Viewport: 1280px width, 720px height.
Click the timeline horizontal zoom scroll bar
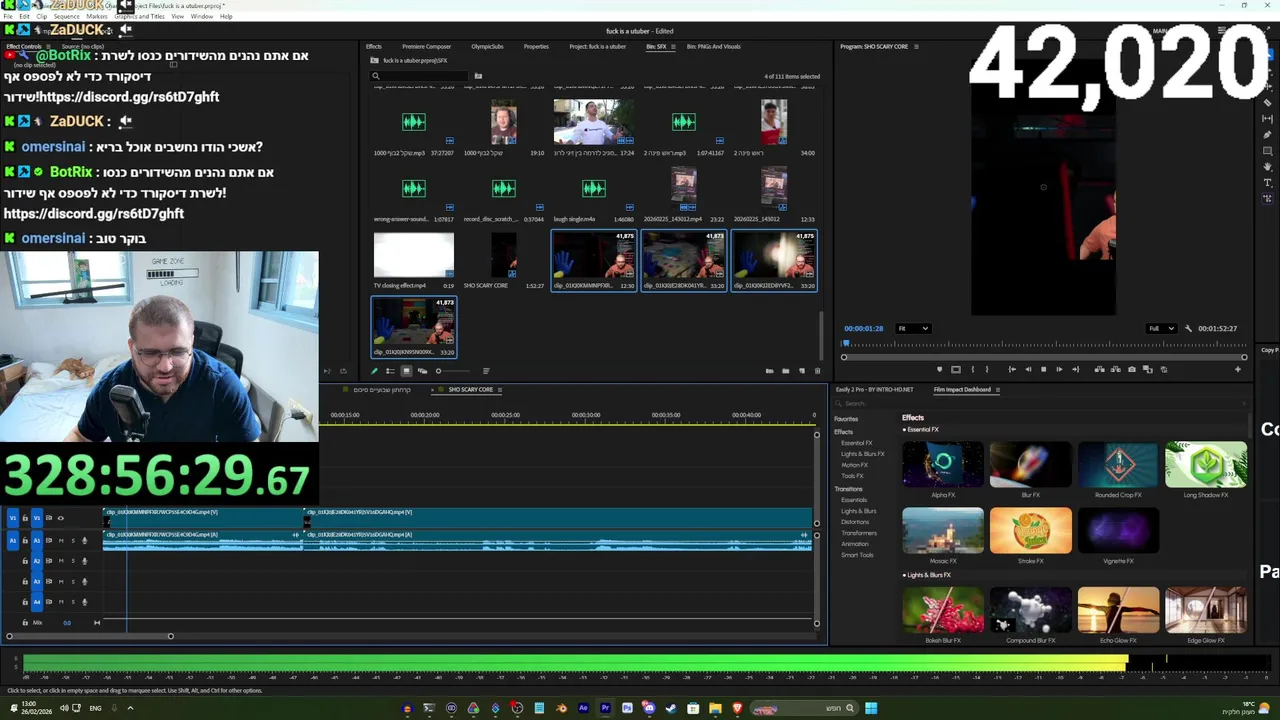point(90,636)
